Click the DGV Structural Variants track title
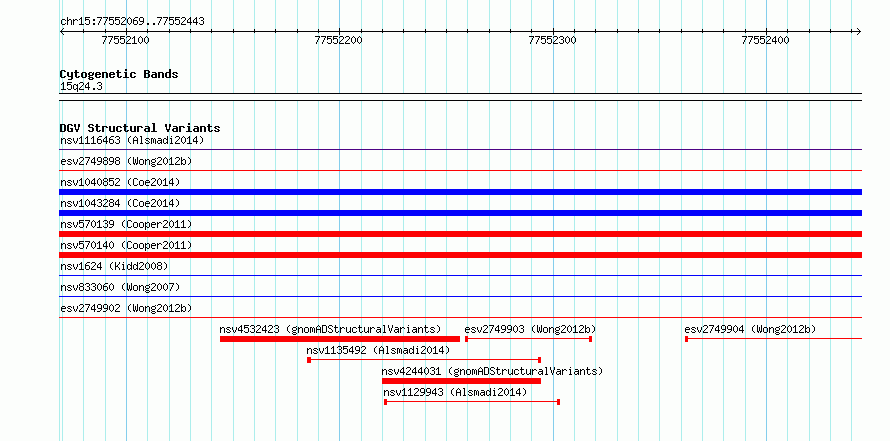Image resolution: width=890 pixels, height=441 pixels. coord(140,128)
